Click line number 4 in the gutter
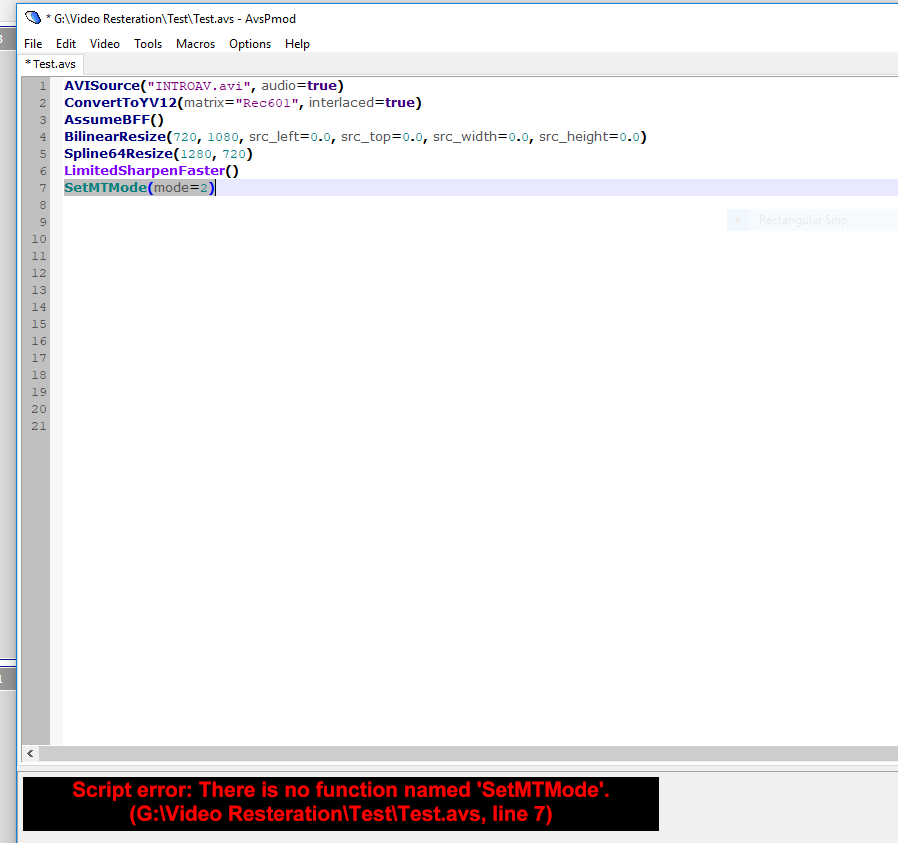898x843 pixels. point(42,137)
